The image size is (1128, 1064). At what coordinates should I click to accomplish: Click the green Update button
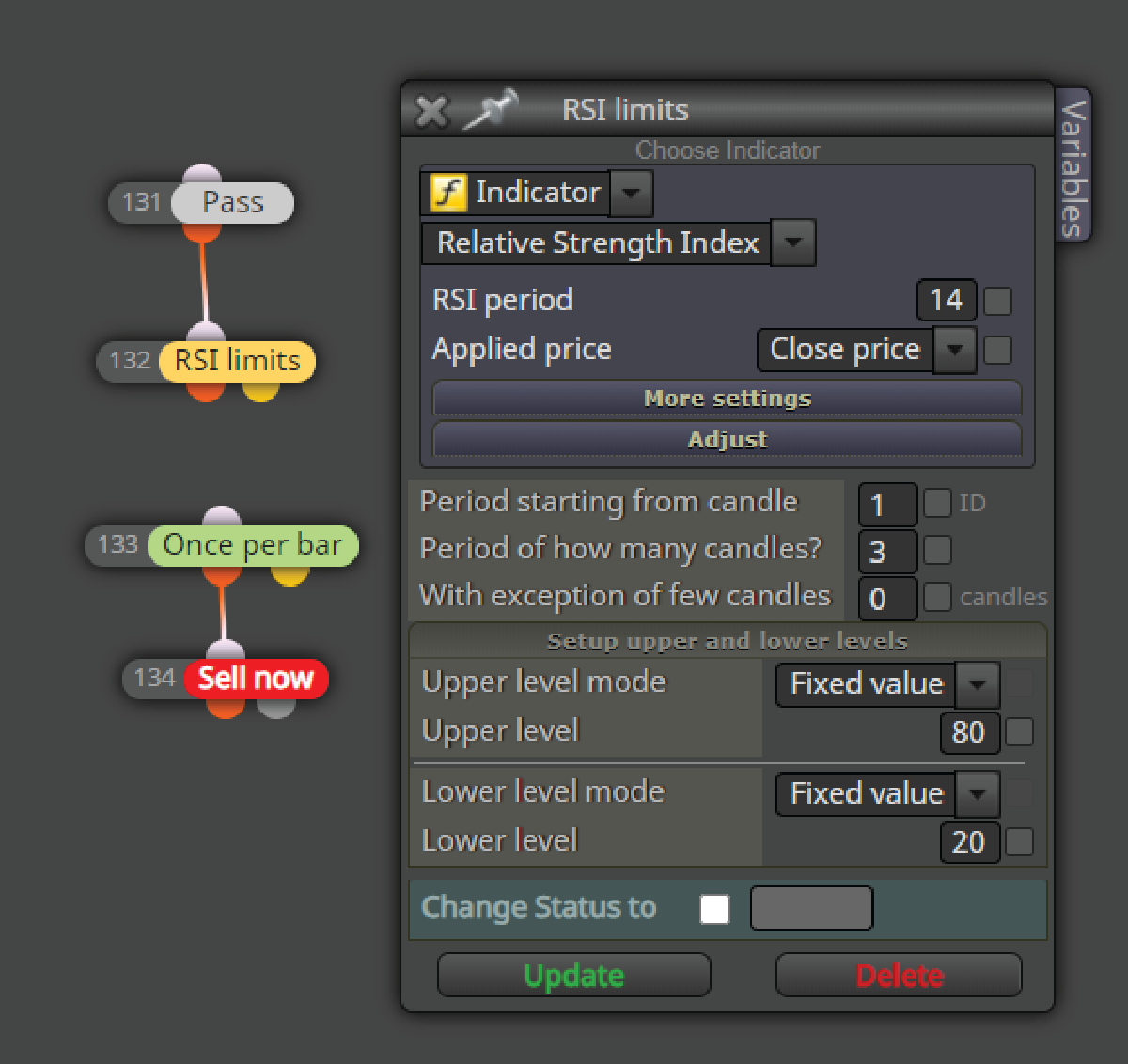coord(574,975)
